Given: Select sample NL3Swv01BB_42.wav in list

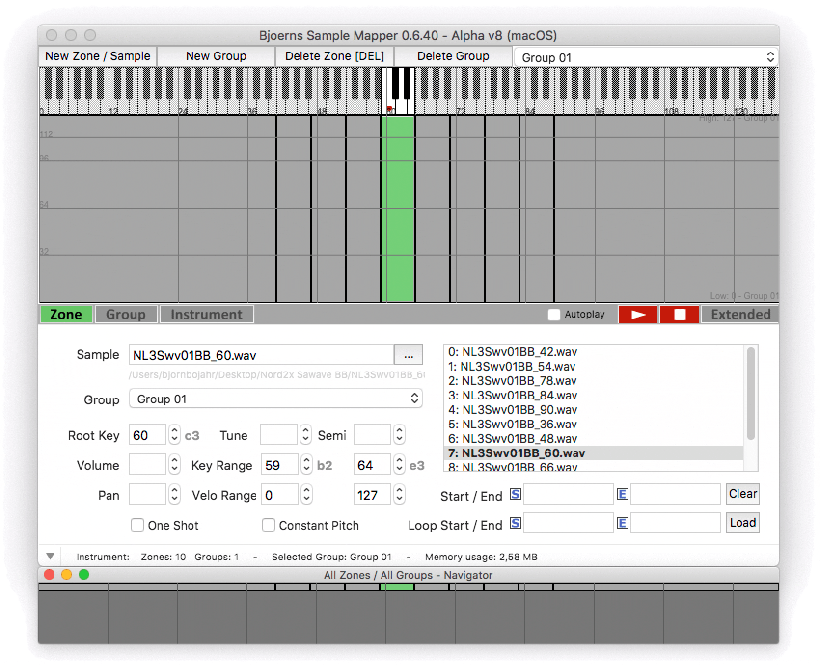Looking at the screenshot, I should coord(594,352).
